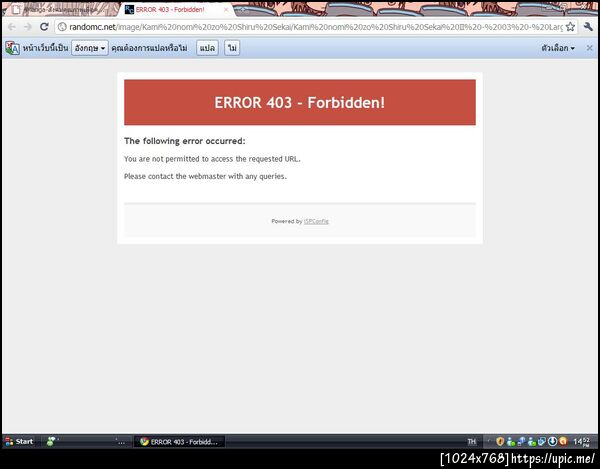Open the Chrome wrench menu

pos(588,27)
